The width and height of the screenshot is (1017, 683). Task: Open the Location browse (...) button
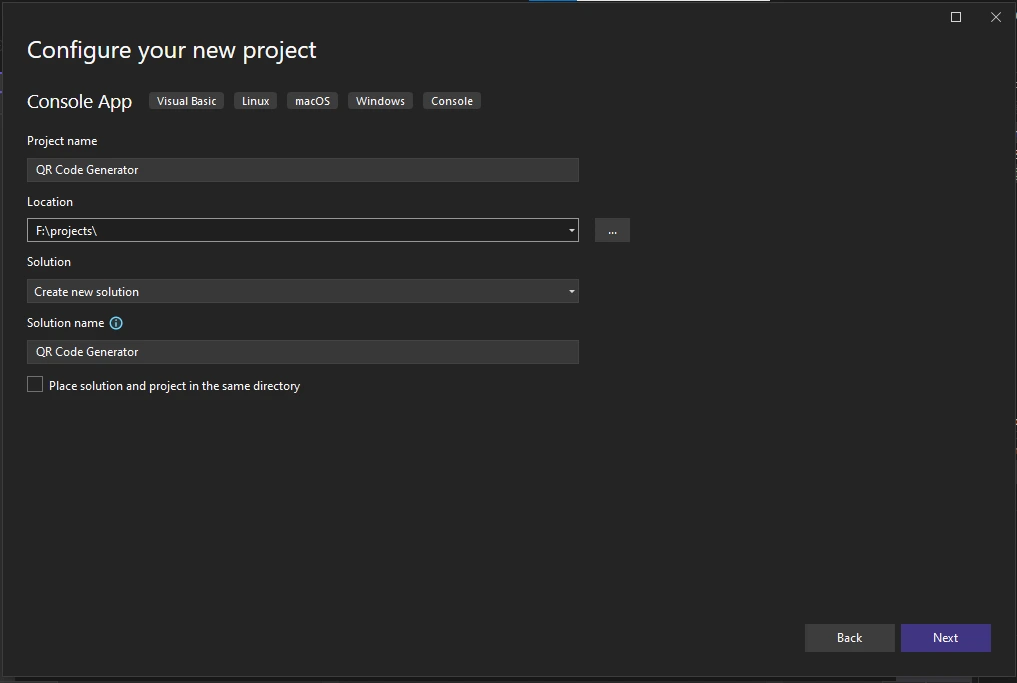[x=612, y=230]
